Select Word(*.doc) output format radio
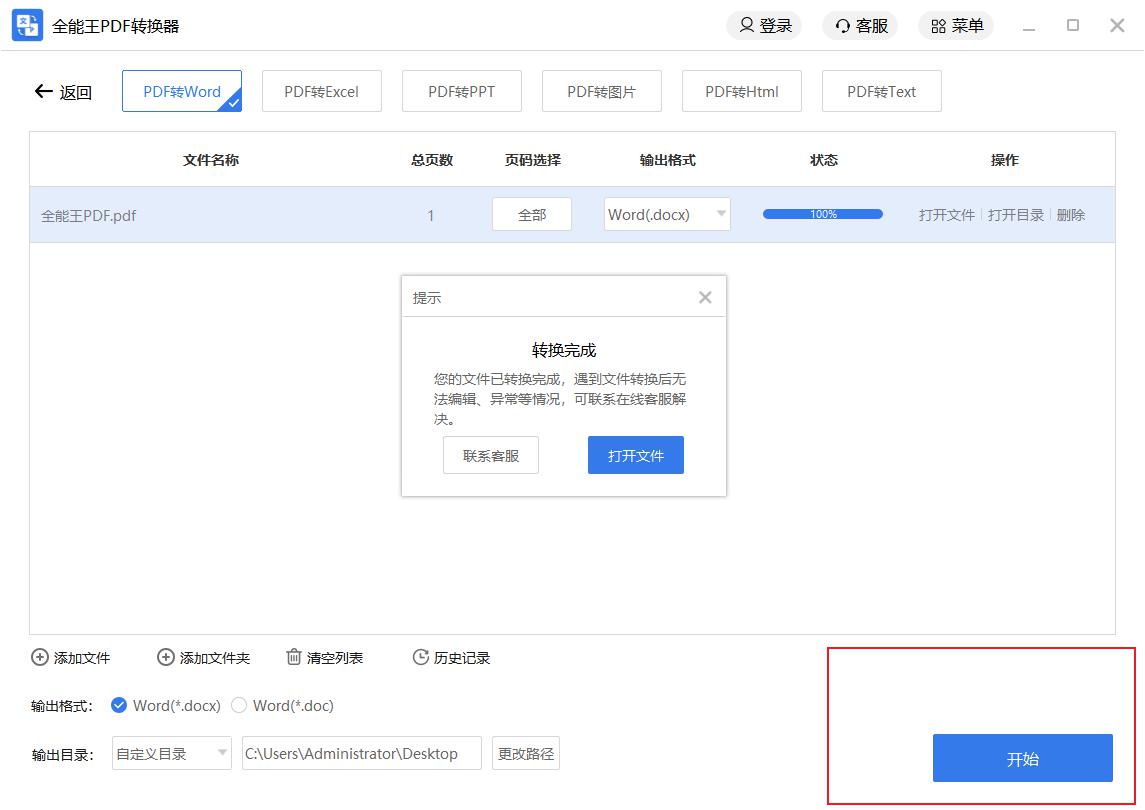 click(x=239, y=706)
